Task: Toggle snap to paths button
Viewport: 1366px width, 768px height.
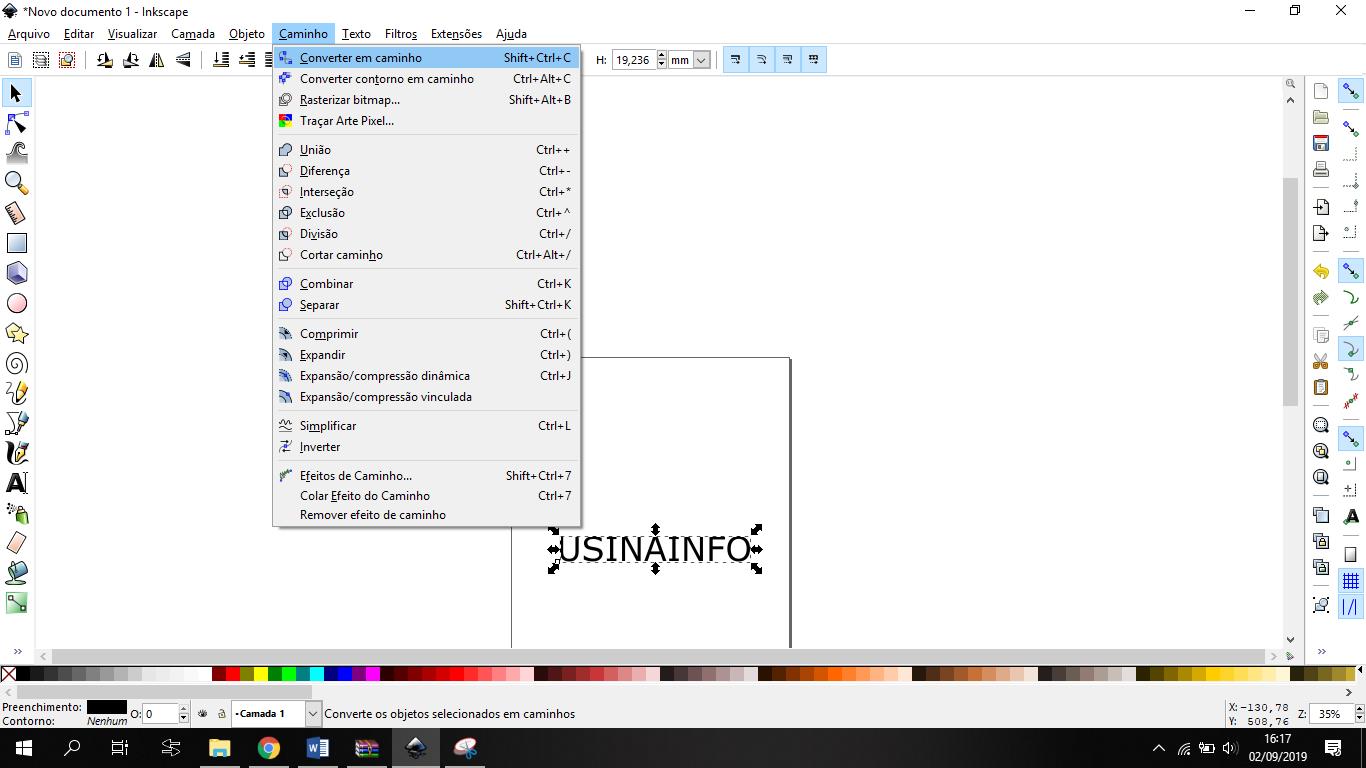Action: tap(1351, 297)
